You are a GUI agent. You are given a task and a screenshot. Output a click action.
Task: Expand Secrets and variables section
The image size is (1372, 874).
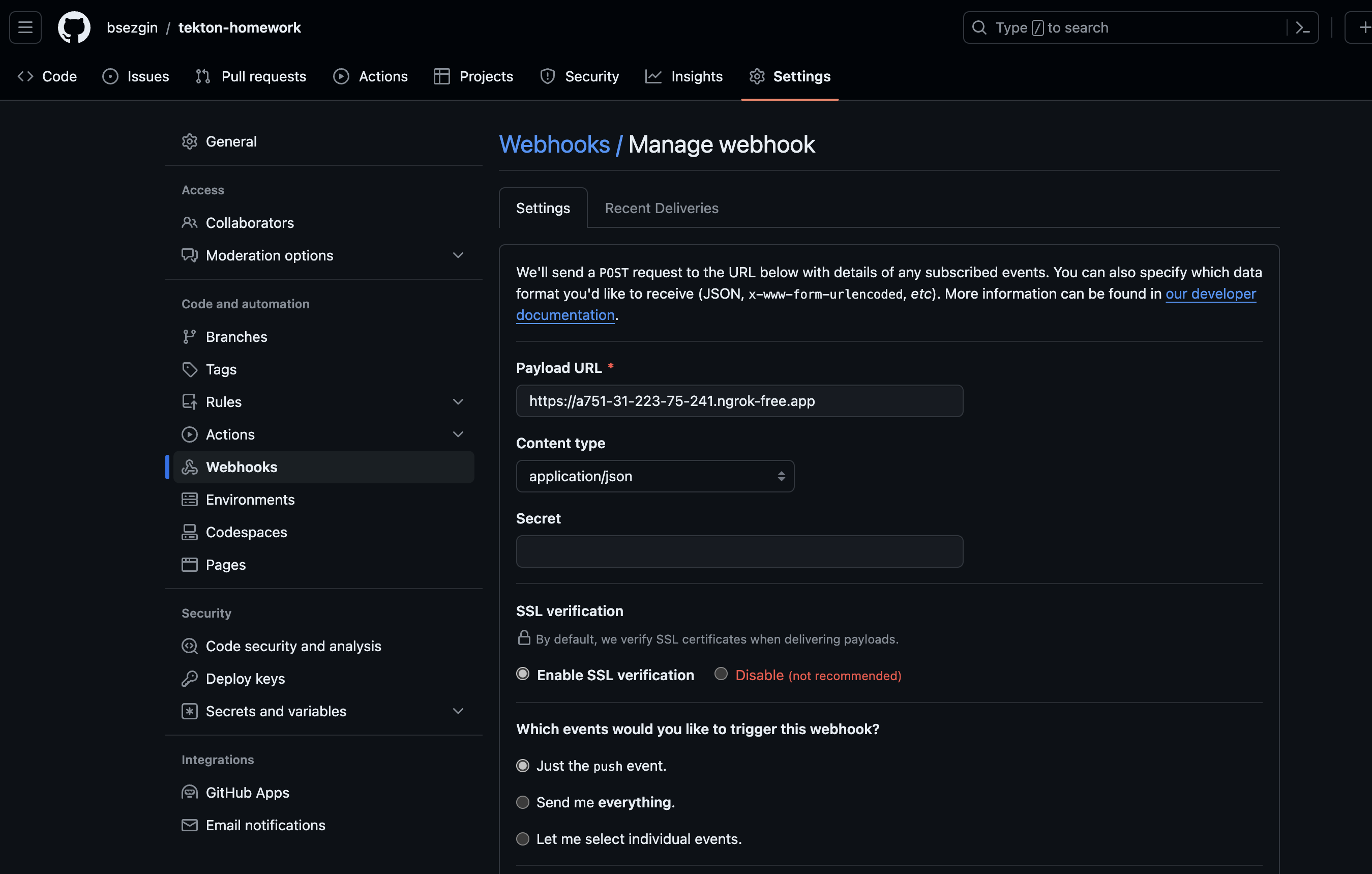[x=458, y=711]
